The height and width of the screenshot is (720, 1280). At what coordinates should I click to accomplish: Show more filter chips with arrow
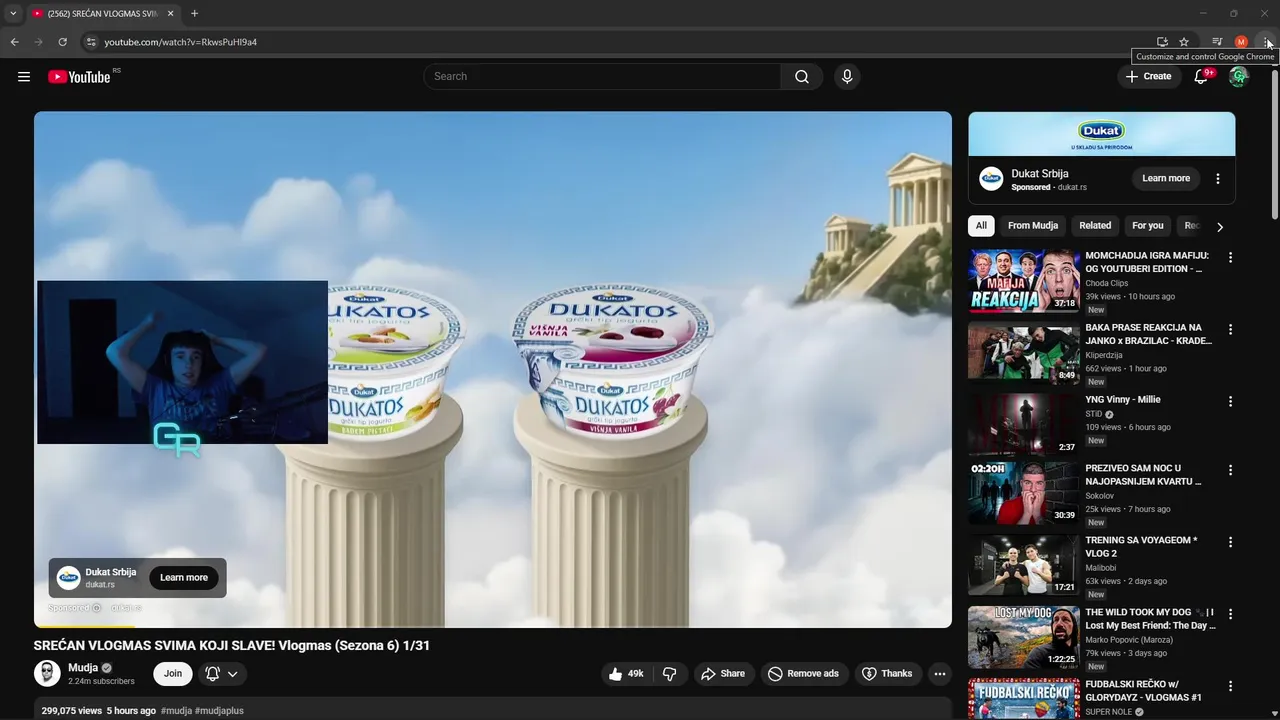coord(1220,227)
